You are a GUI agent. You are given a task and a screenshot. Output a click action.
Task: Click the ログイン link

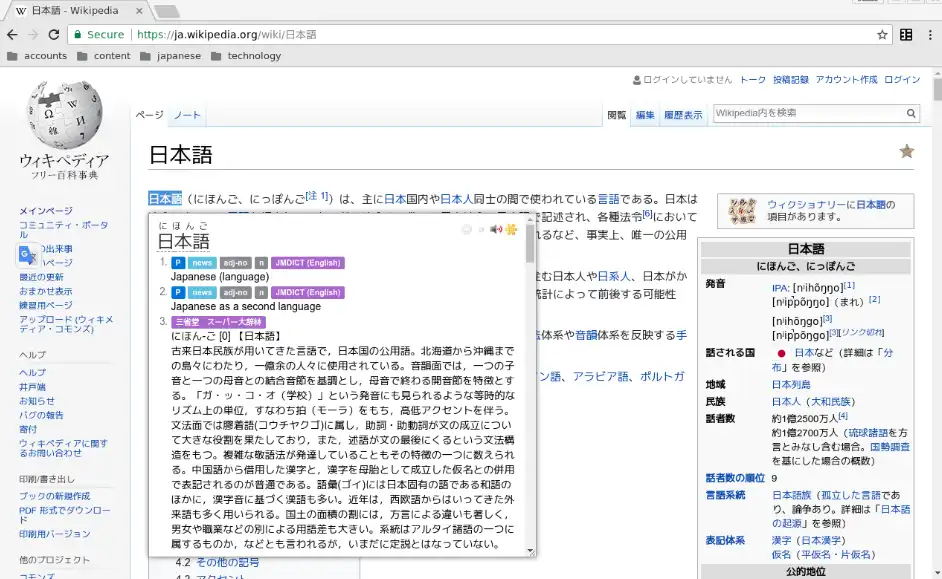pos(902,80)
